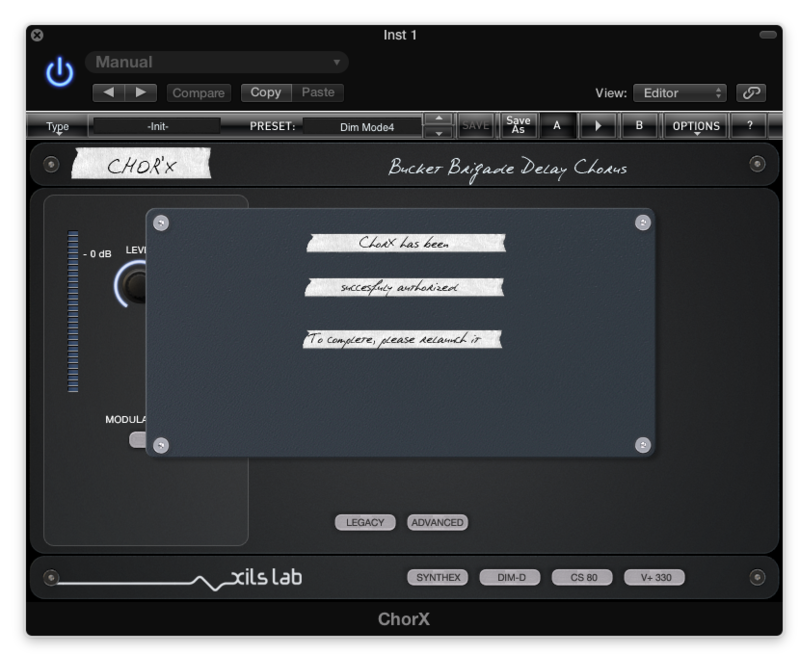Click the blue level meter bar

[x=73, y=311]
